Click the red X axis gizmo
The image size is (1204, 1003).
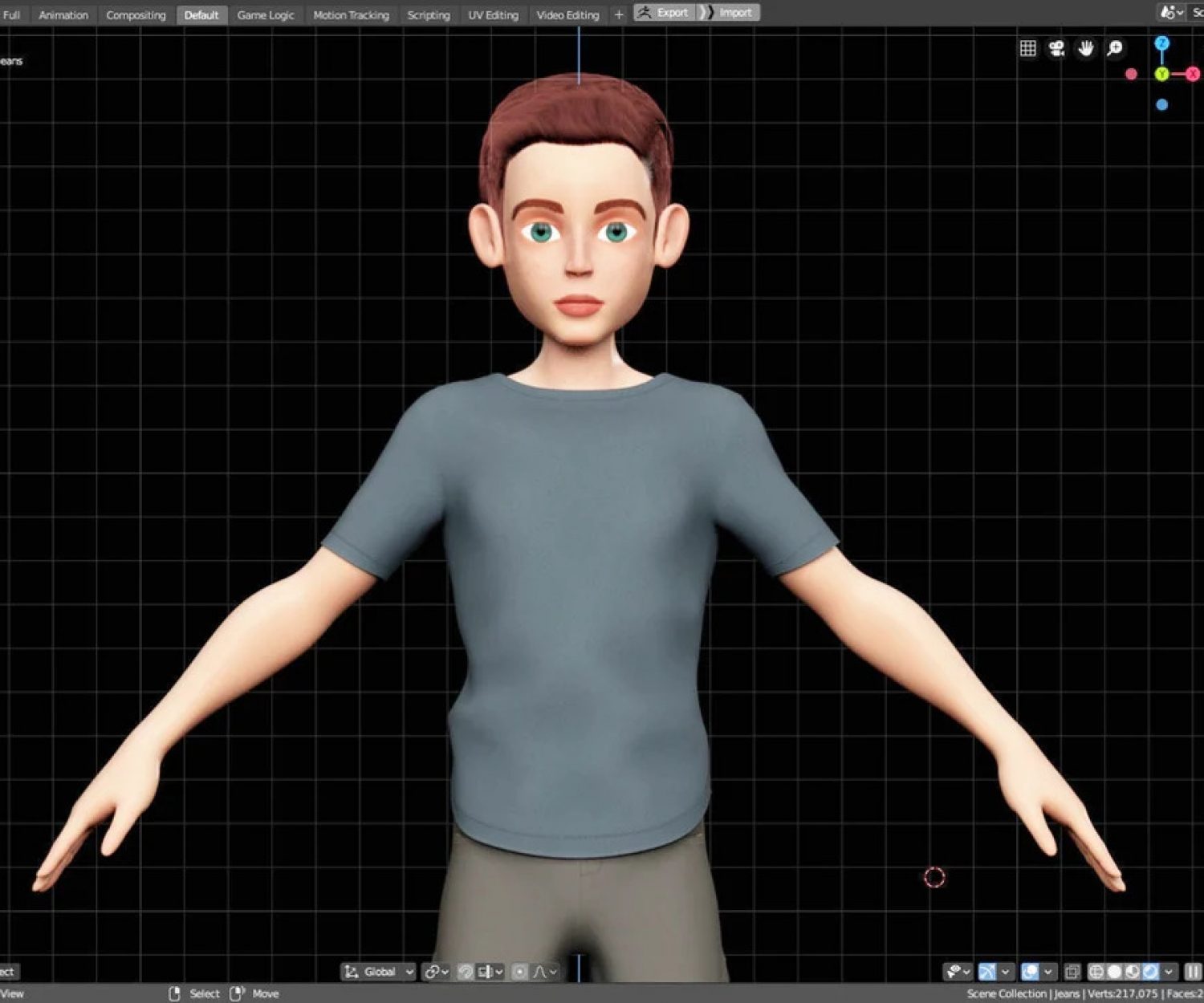[x=1193, y=74]
